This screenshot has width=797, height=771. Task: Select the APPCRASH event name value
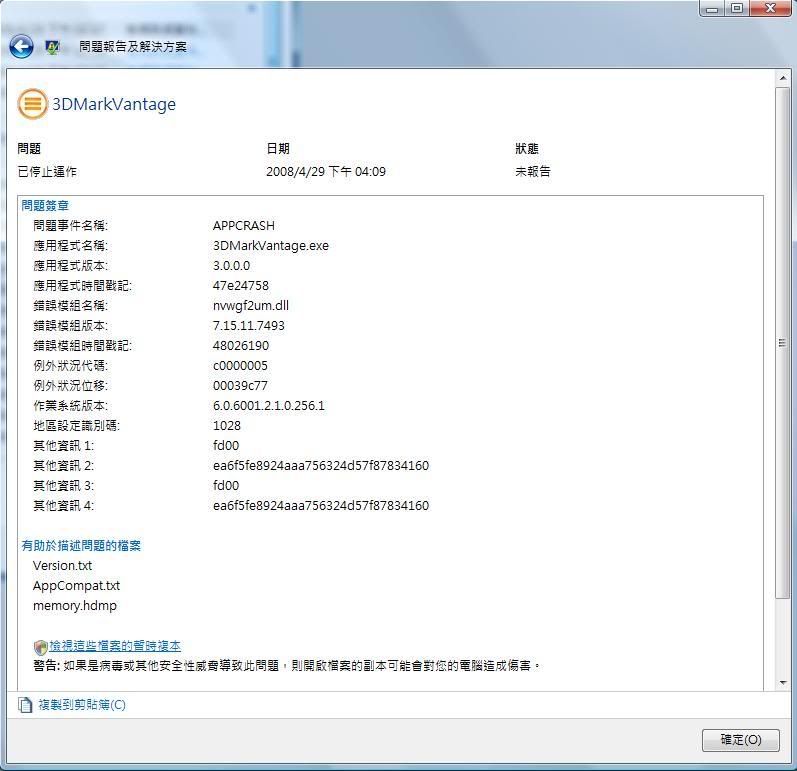[243, 226]
